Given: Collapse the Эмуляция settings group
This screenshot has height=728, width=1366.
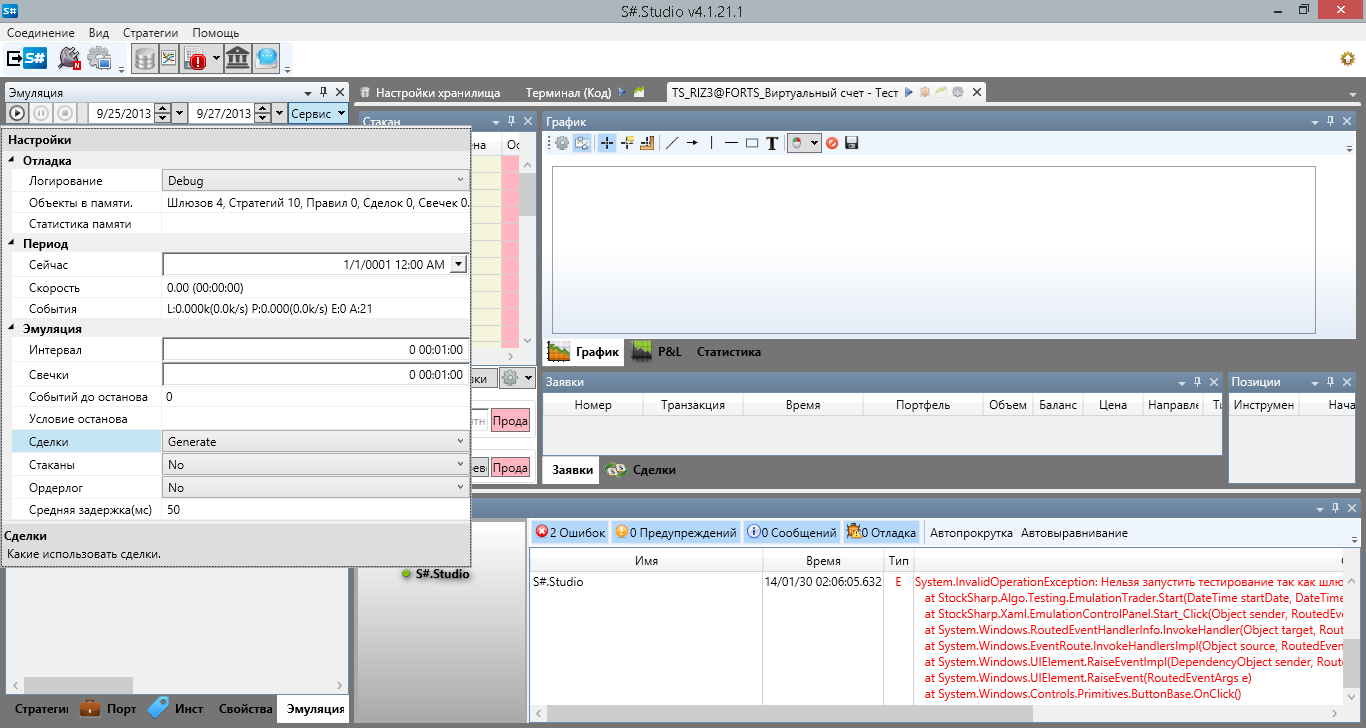Looking at the screenshot, I should click(12, 328).
